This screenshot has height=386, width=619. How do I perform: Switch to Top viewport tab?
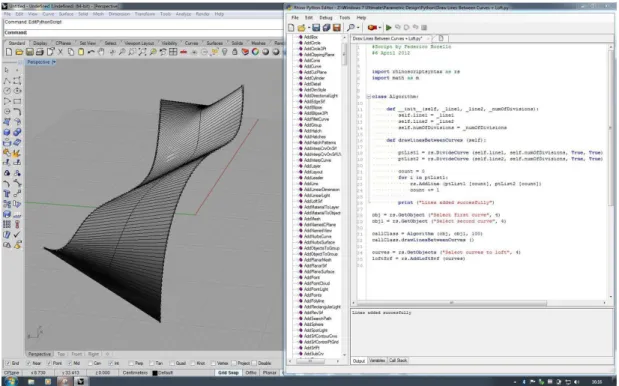tap(61, 354)
